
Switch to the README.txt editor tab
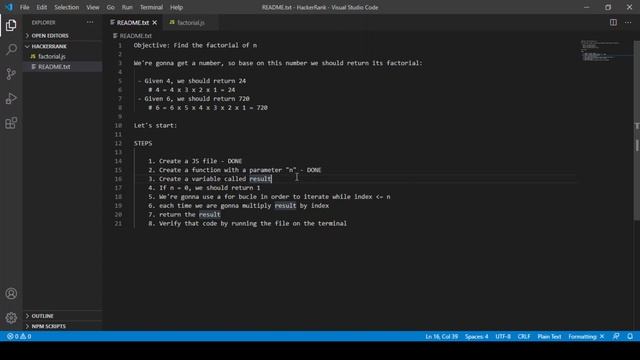[x=133, y=22]
